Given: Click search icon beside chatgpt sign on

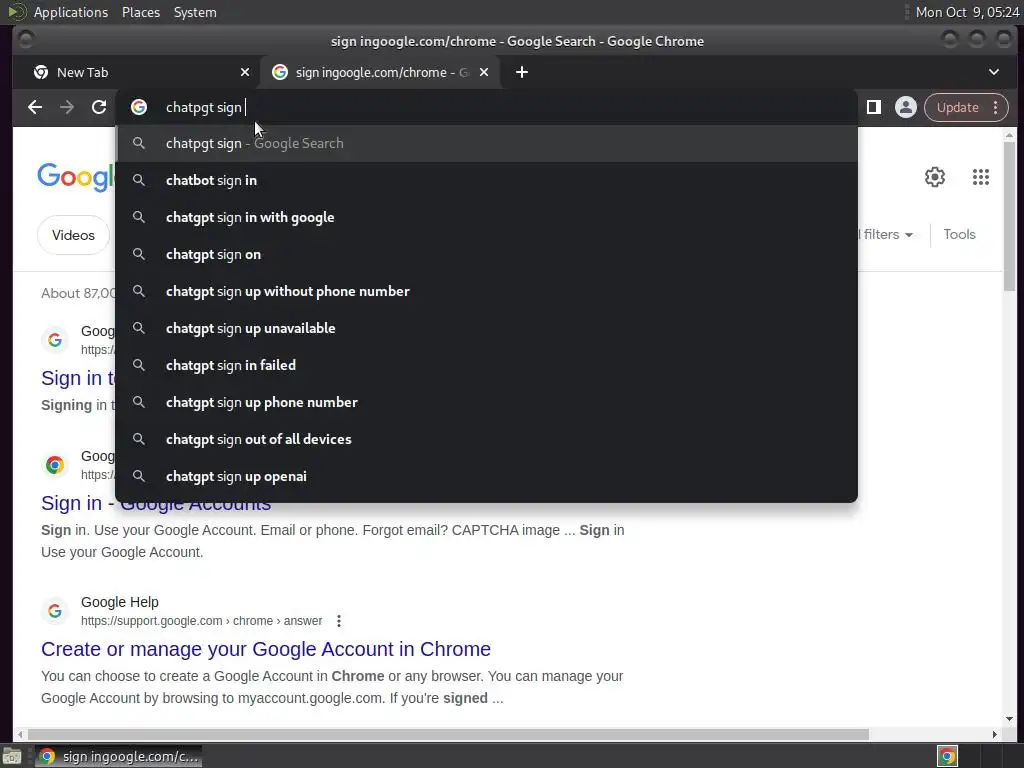Looking at the screenshot, I should pos(138,253).
